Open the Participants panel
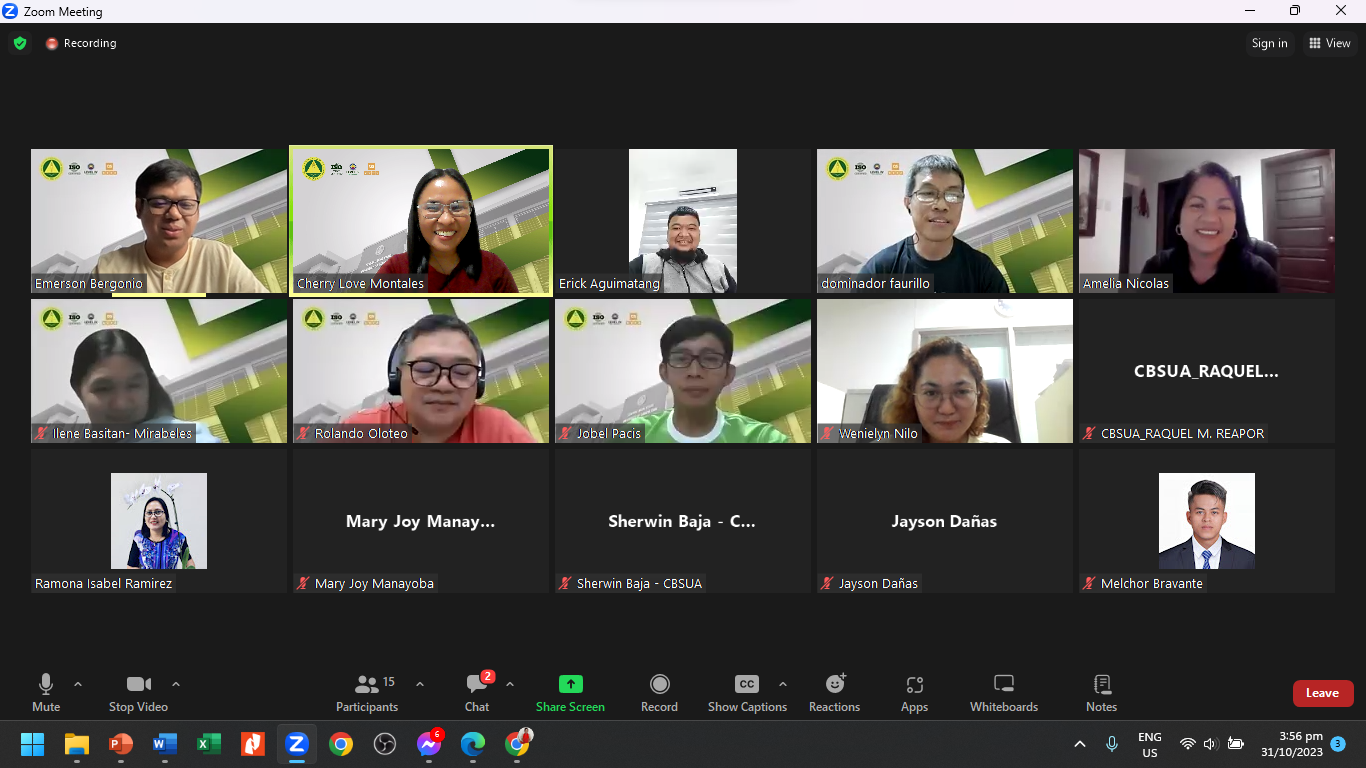This screenshot has height=768, width=1366. click(x=367, y=693)
